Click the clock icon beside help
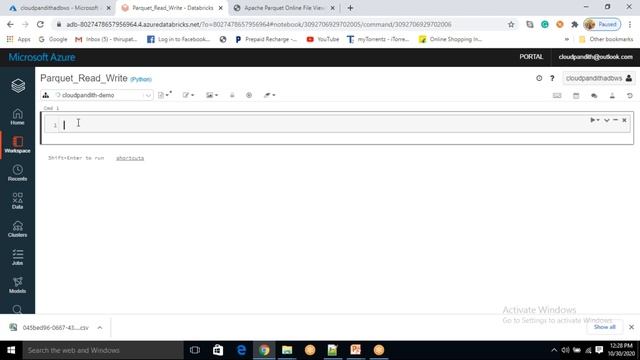 click(x=539, y=78)
